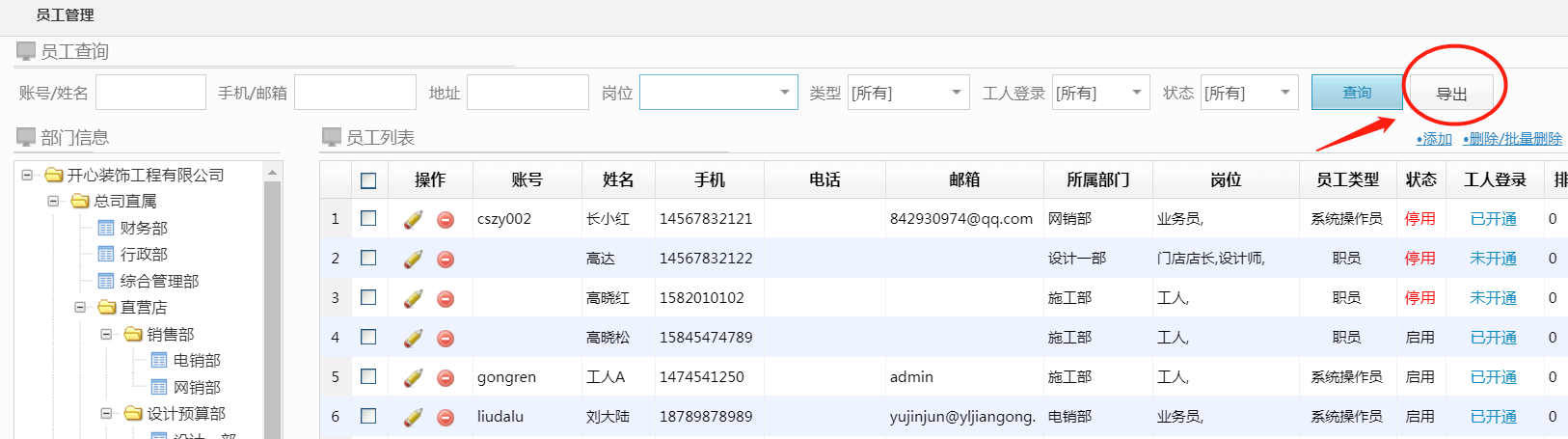
Task: Click the 网销部 sheet icon in tree
Action: [159, 387]
